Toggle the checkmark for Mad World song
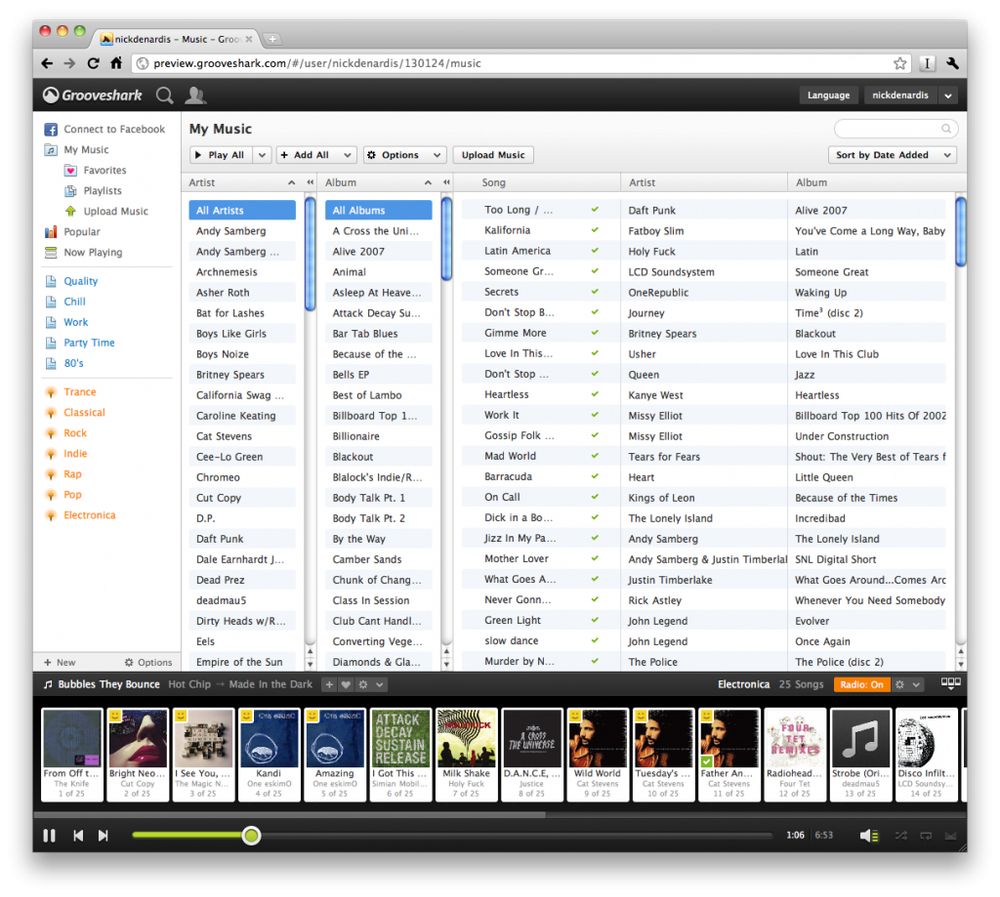Image resolution: width=1000 pixels, height=897 pixels. (595, 456)
